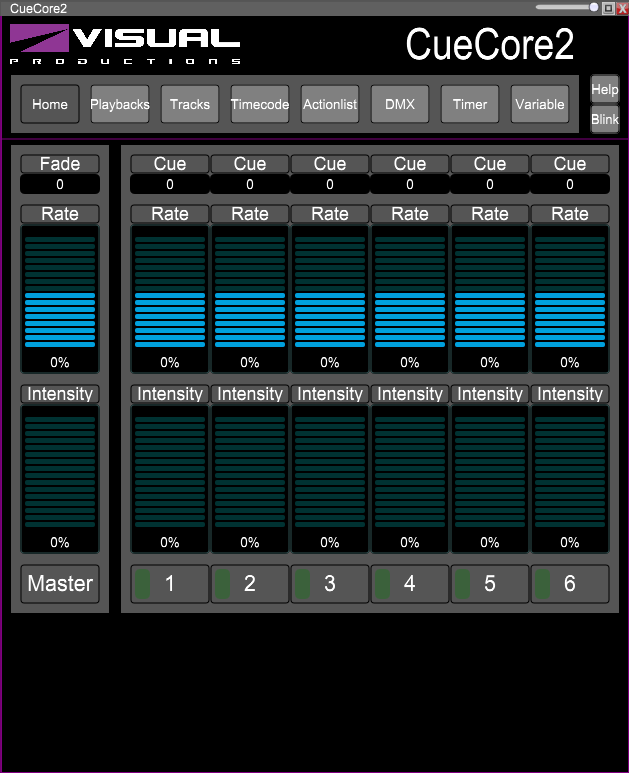
Task: Click the Cue value field above playback 6
Action: pos(570,184)
